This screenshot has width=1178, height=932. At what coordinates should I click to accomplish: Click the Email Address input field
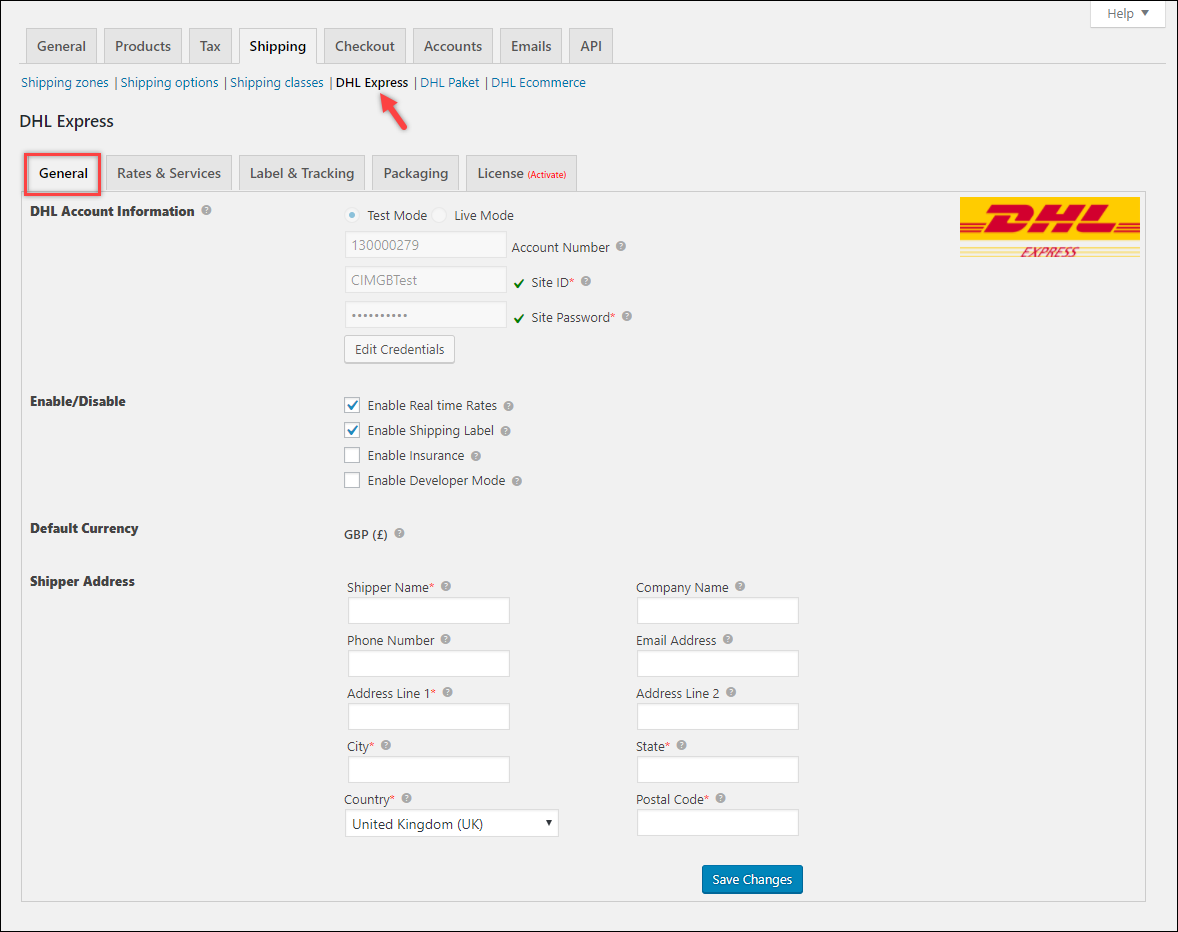click(x=717, y=664)
